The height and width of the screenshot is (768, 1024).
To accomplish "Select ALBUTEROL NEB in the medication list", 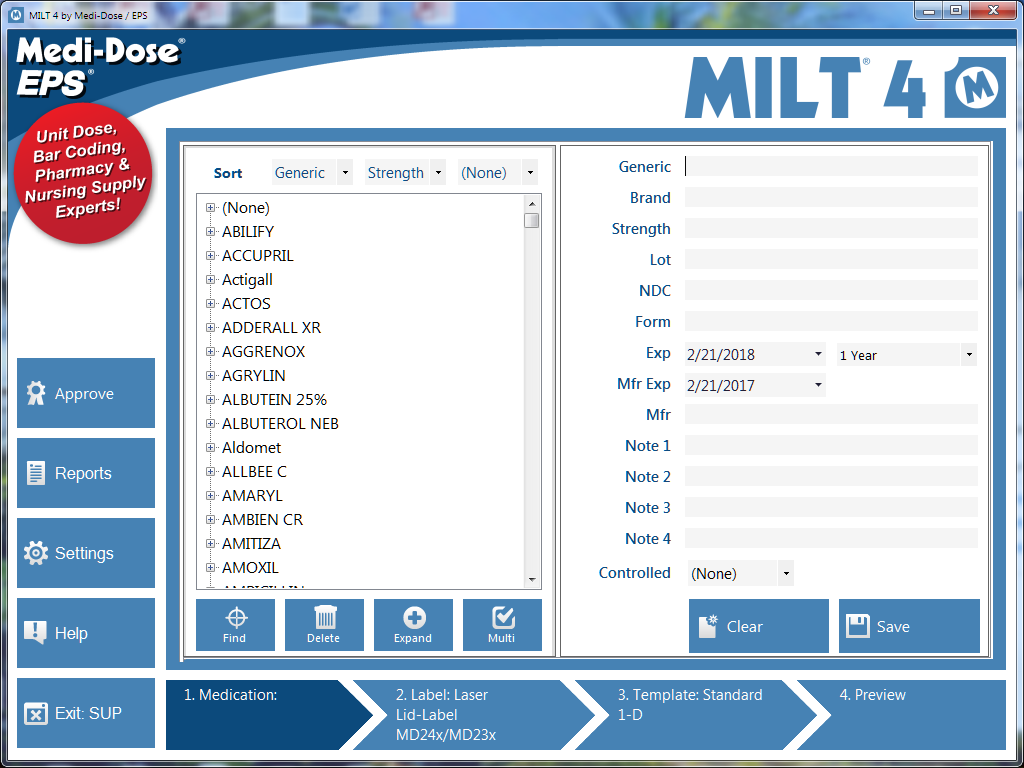I will click(x=280, y=424).
